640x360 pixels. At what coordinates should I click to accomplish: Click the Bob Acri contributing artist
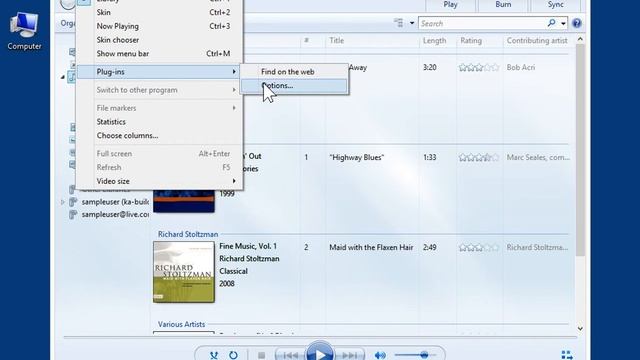click(x=520, y=68)
